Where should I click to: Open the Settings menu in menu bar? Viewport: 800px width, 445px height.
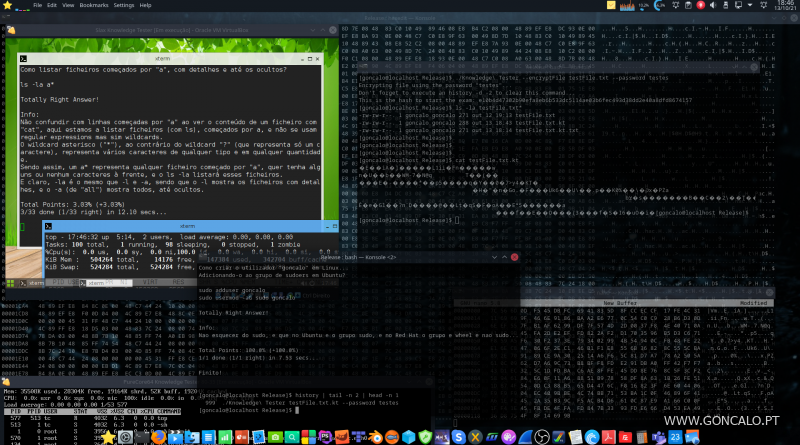pos(124,5)
